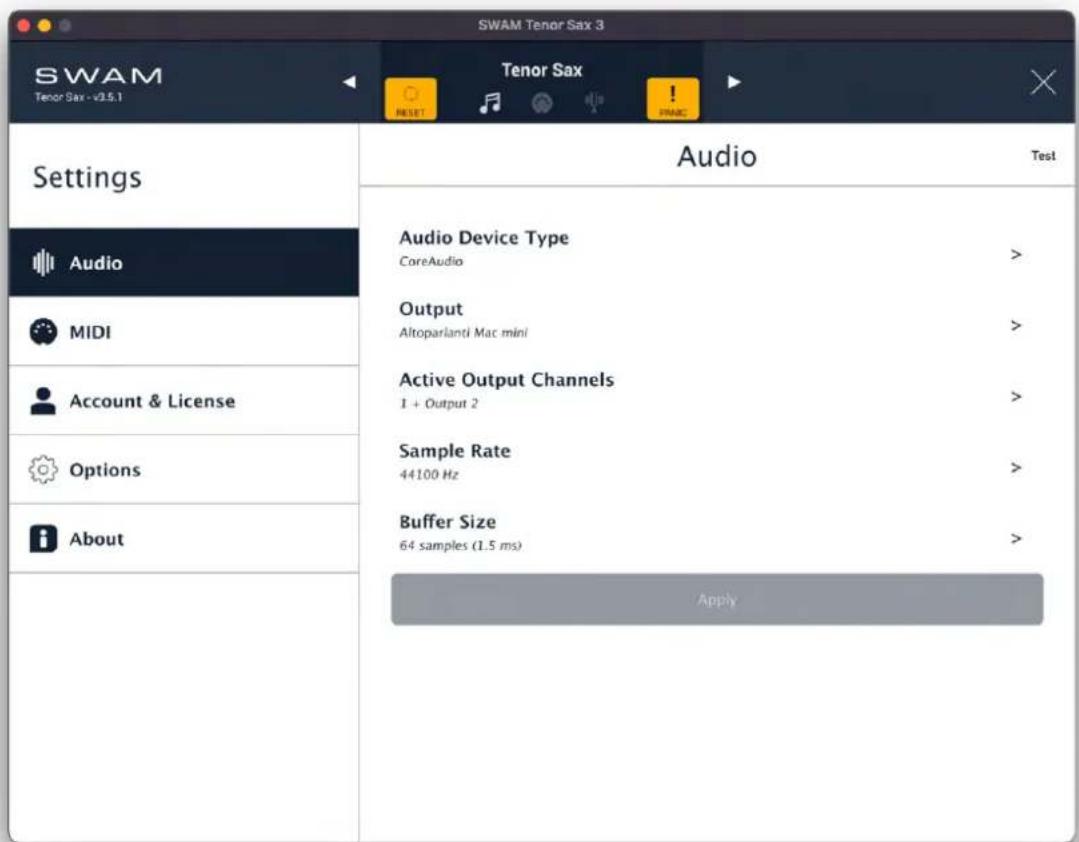
Task: Click the Account person sidebar icon
Action: coord(43,401)
